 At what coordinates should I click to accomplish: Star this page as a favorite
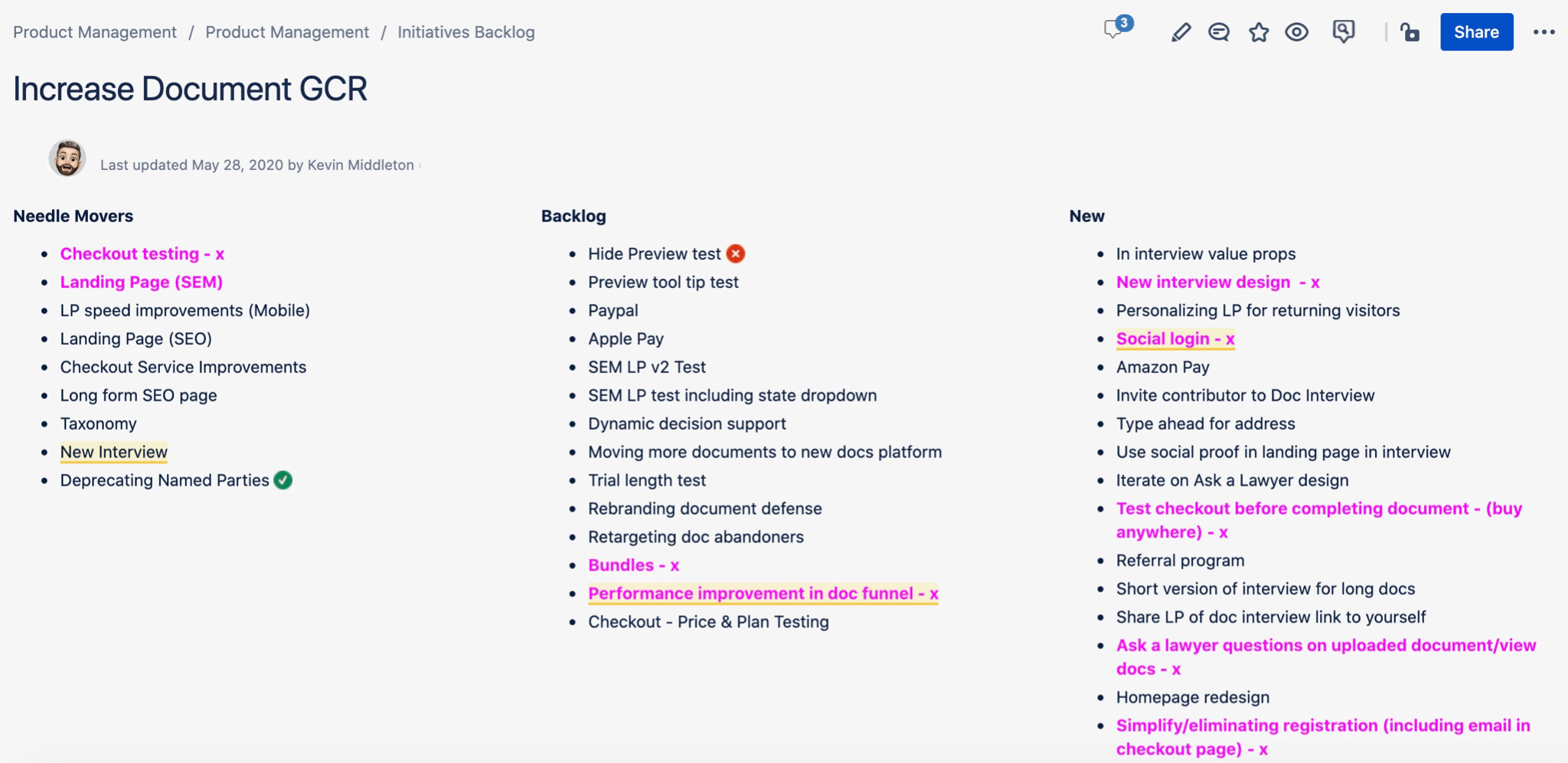[x=1259, y=33]
